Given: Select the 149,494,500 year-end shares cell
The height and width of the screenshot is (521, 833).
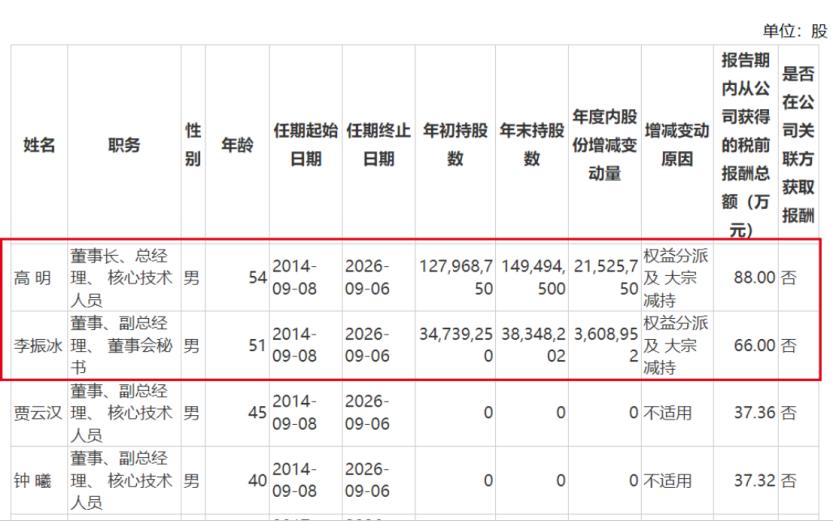Looking at the screenshot, I should pos(532,277).
